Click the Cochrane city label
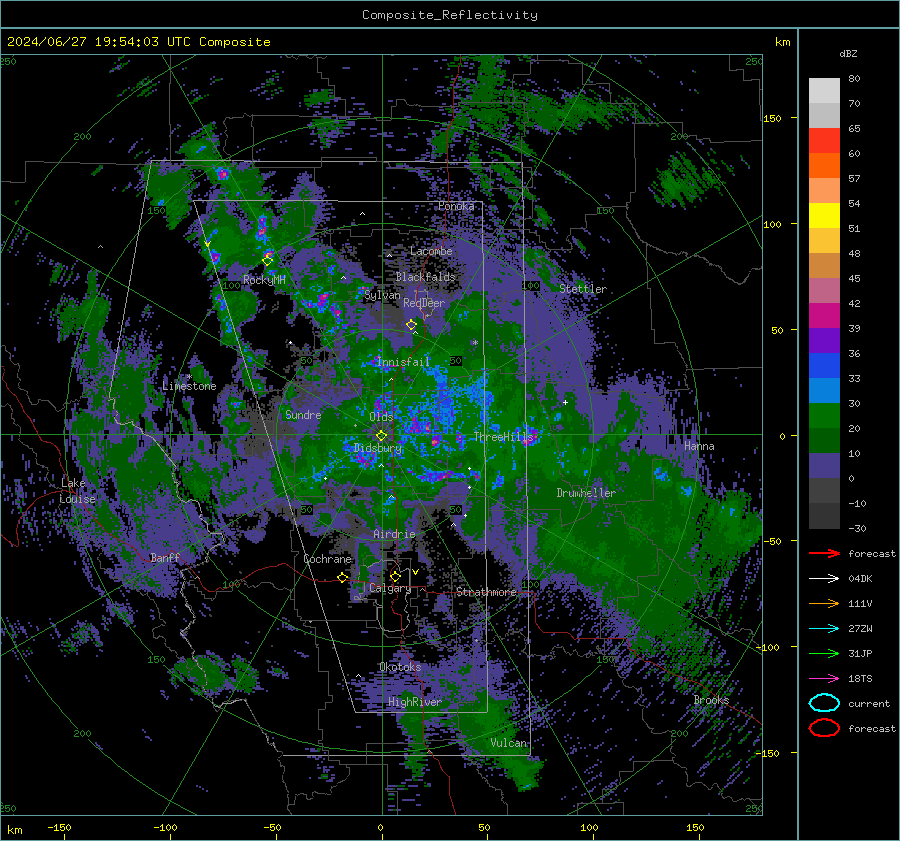Screen dimensions: 900x841 (x=327, y=559)
